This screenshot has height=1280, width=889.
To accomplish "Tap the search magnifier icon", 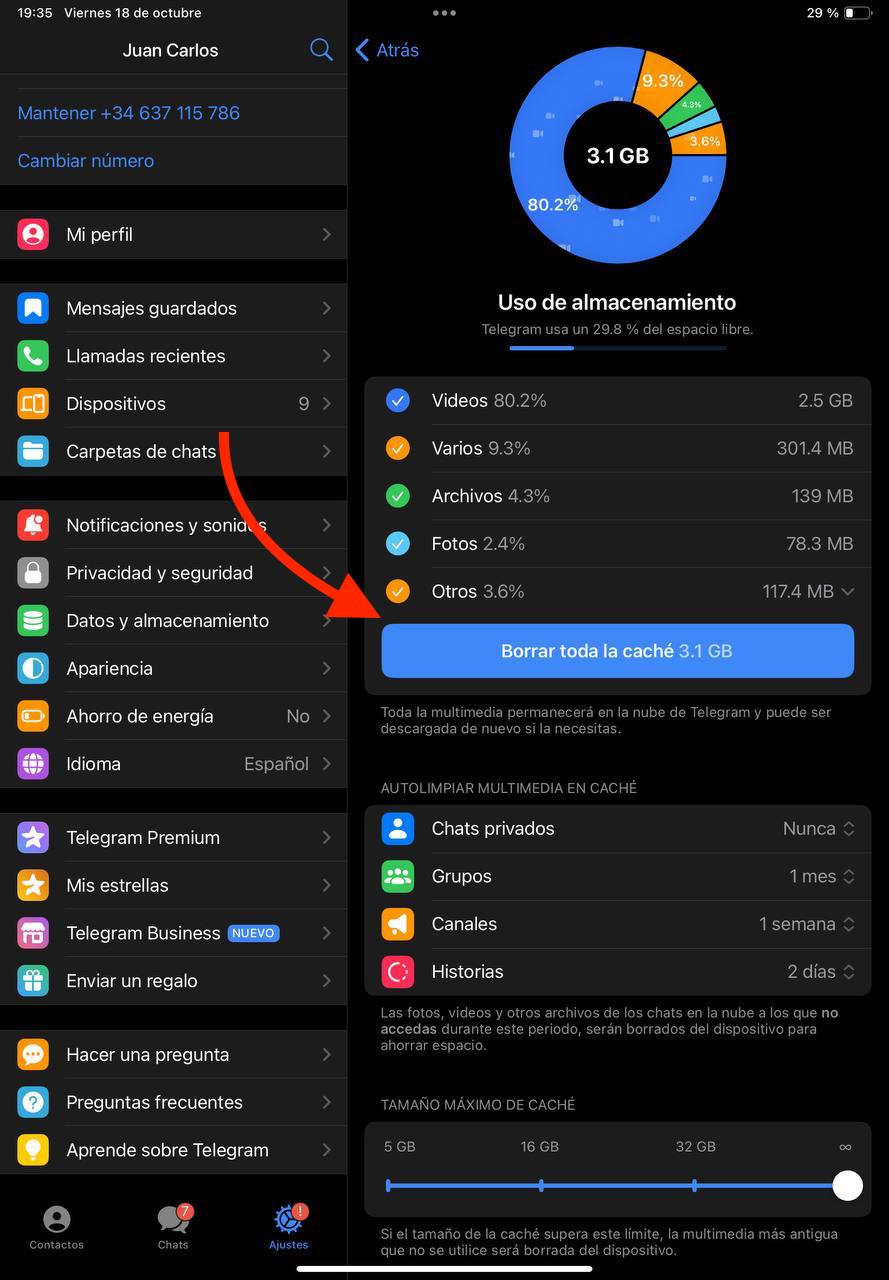I will [x=321, y=50].
